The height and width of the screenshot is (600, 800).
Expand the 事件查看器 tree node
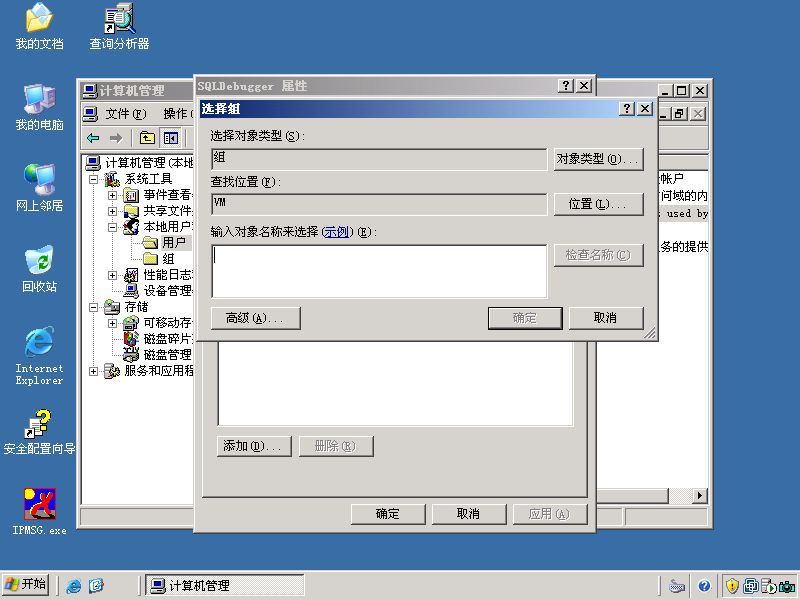pyautogui.click(x=112, y=195)
